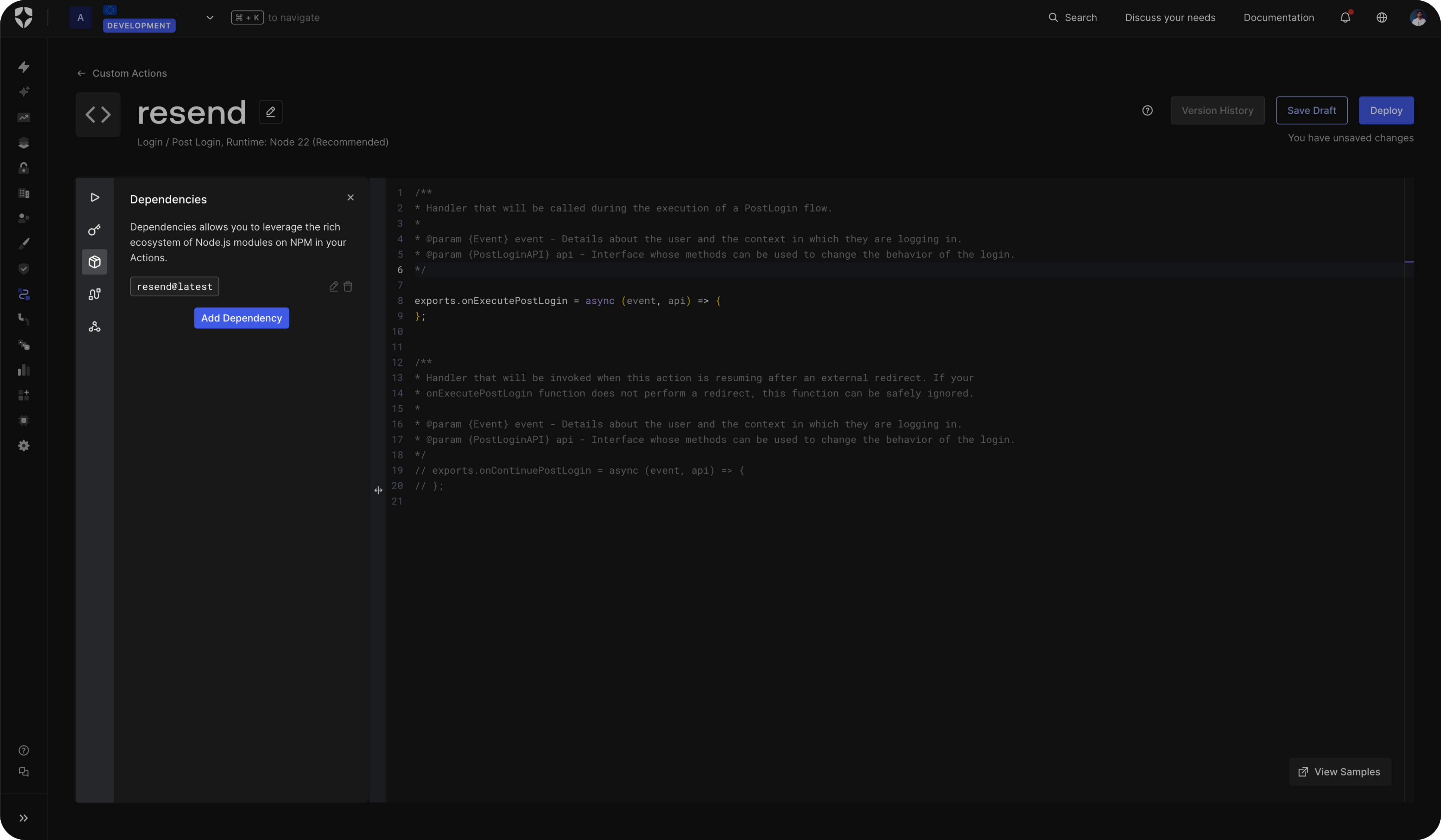Screen dimensions: 1441x840
Task: Click the DEVELOPMENT environment badge
Action: (139, 25)
